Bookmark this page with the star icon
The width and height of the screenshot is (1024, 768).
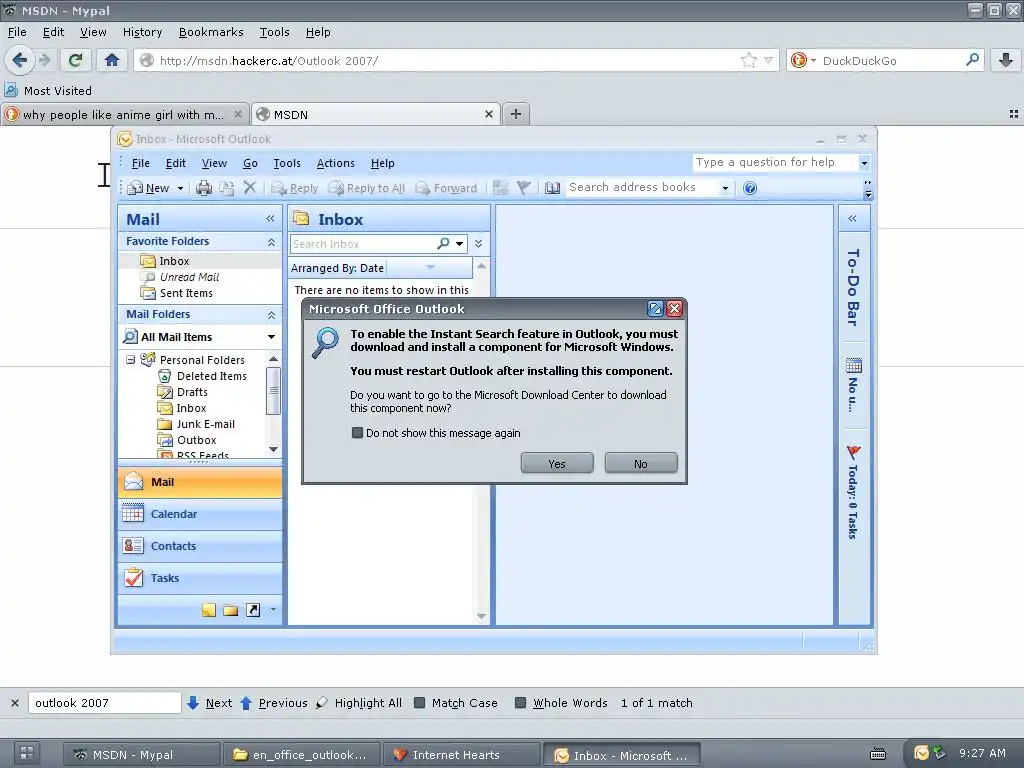coord(748,61)
